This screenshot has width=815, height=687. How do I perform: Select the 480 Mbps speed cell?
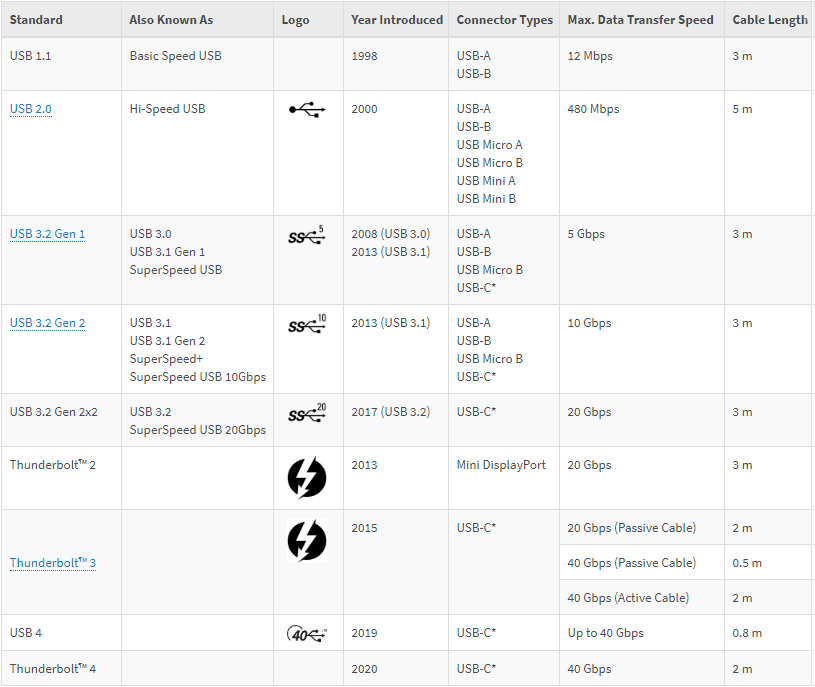(593, 109)
